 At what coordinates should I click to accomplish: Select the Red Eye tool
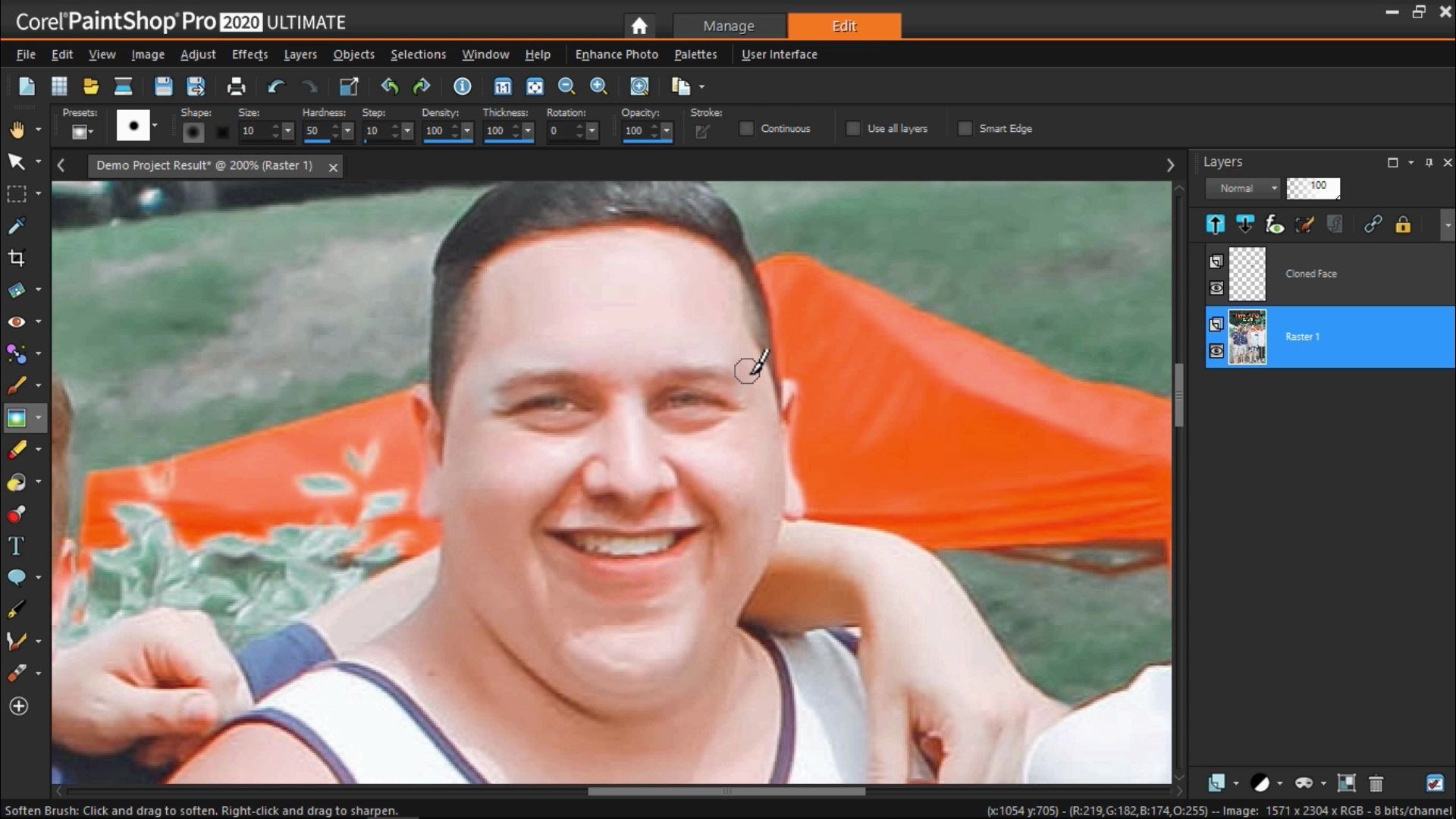tap(17, 322)
